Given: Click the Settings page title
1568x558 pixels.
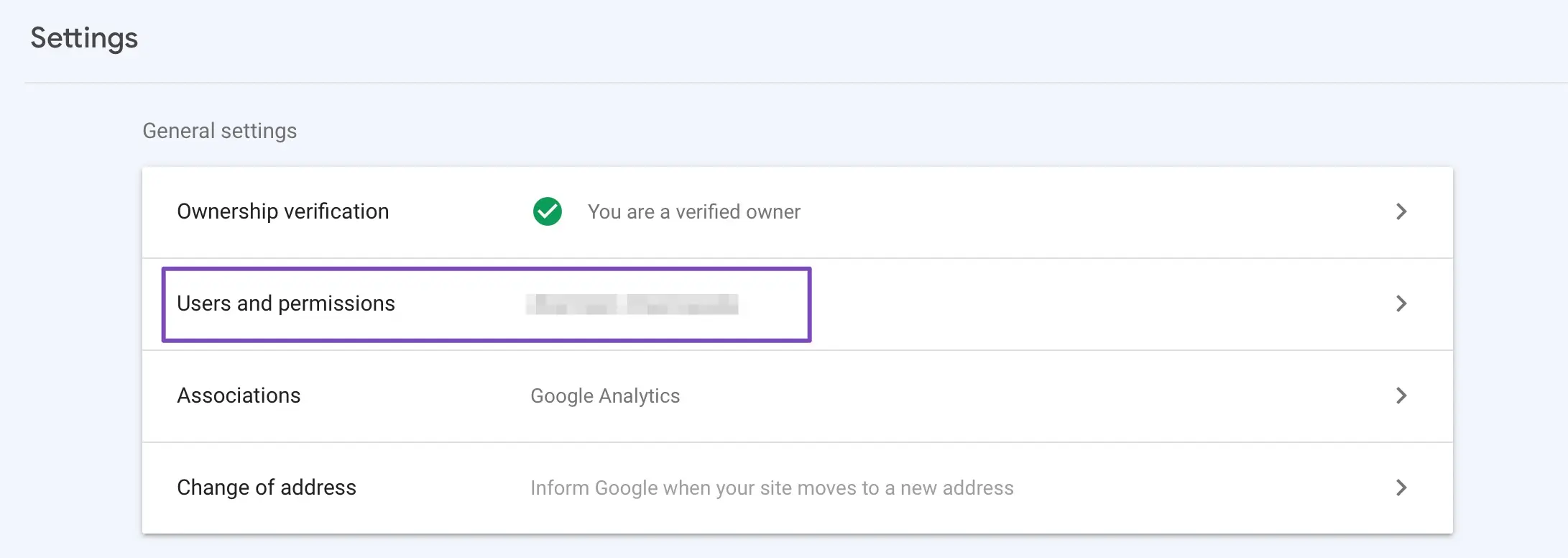Looking at the screenshot, I should [84, 38].
